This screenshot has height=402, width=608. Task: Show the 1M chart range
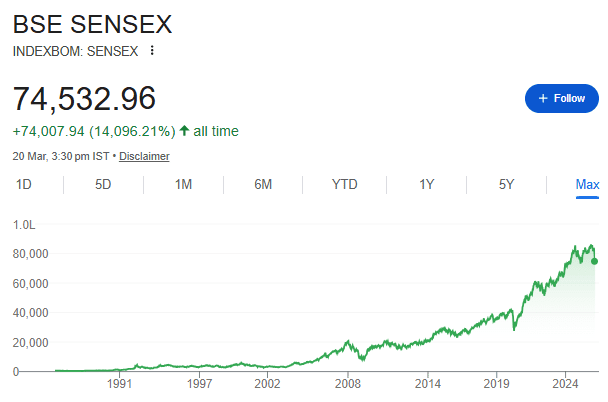(x=183, y=184)
